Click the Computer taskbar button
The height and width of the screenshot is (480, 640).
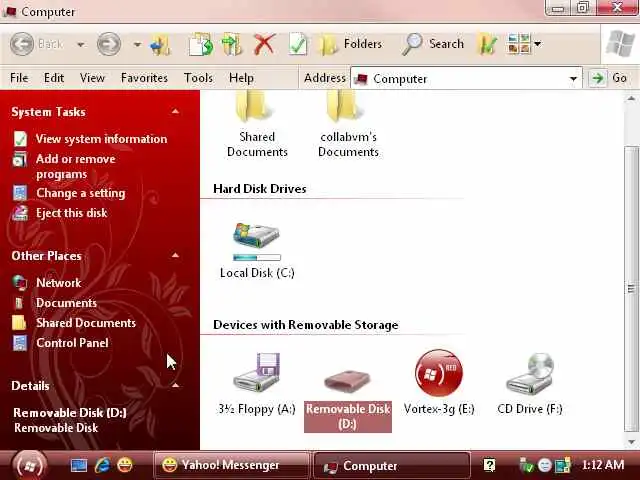(391, 465)
